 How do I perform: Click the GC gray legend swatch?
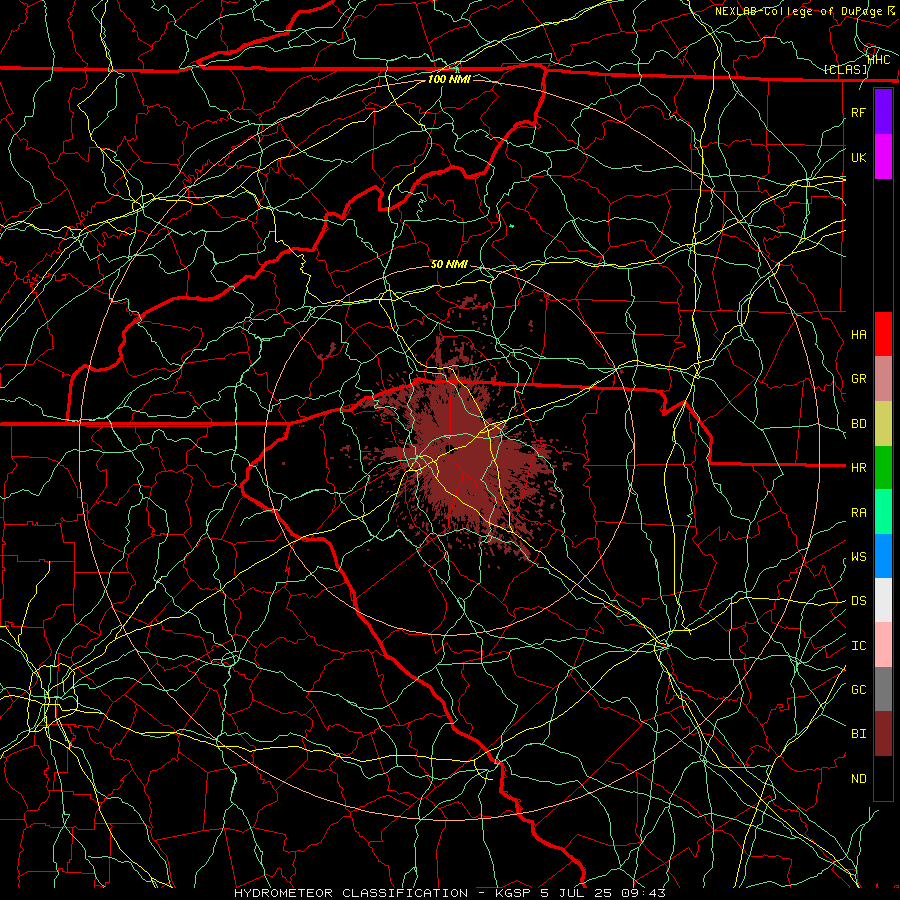883,689
